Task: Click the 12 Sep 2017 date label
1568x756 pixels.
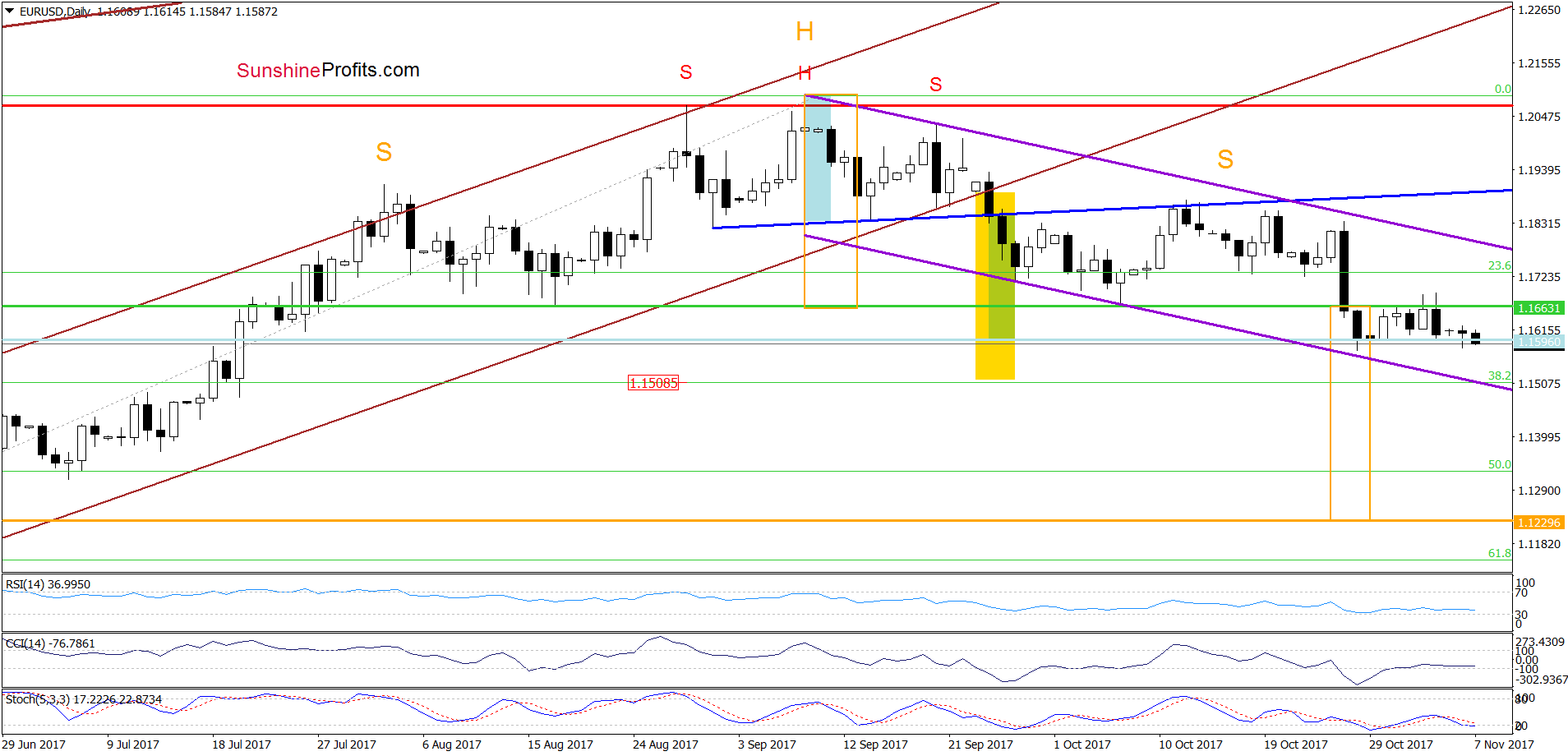Action: click(x=876, y=744)
